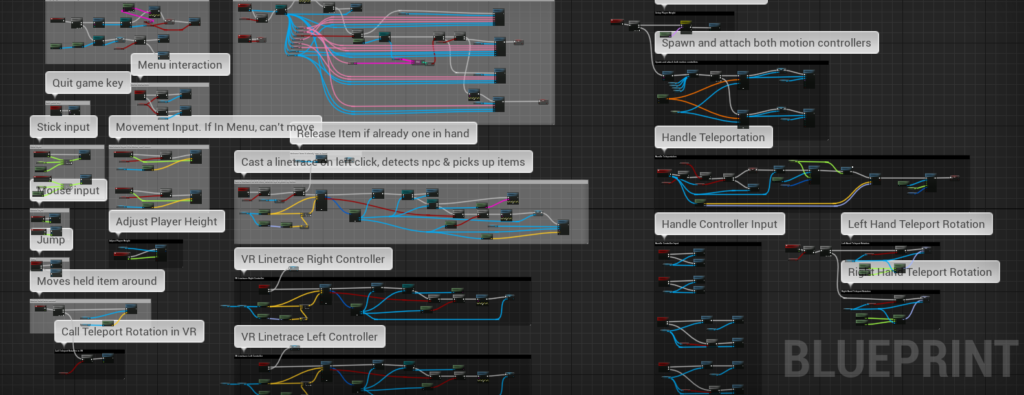This screenshot has height=395, width=1024.
Task: Click the 'Moves held item around' comment
Action: tap(97, 281)
